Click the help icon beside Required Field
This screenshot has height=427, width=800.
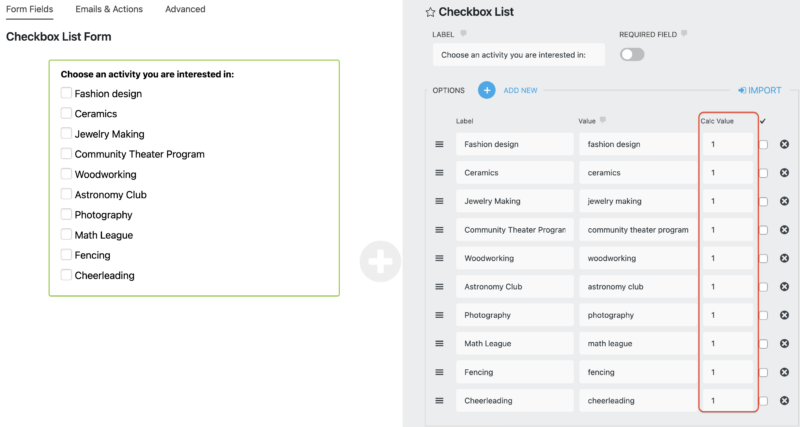684,34
